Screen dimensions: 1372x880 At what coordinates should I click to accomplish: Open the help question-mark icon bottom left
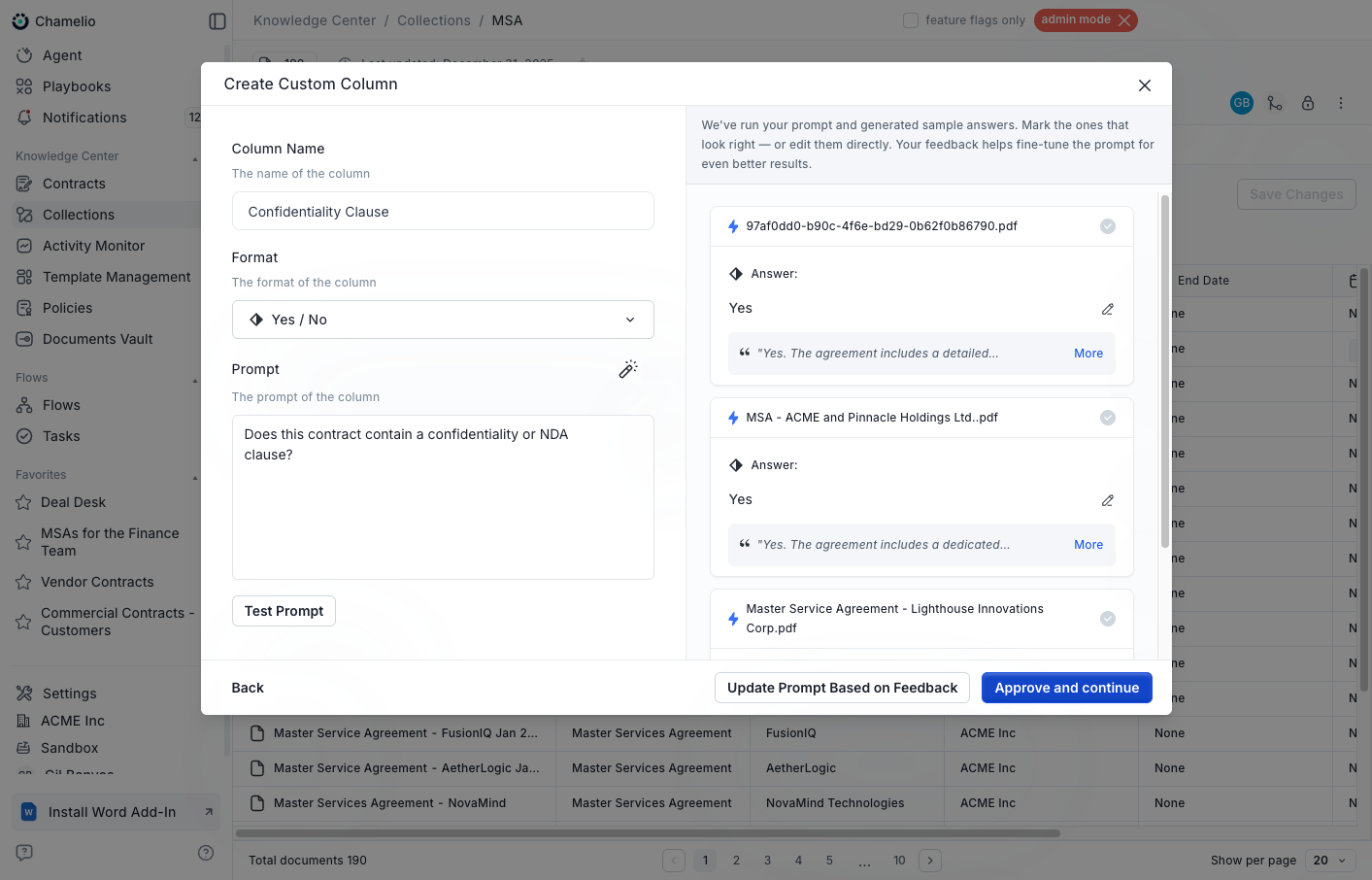tap(206, 852)
